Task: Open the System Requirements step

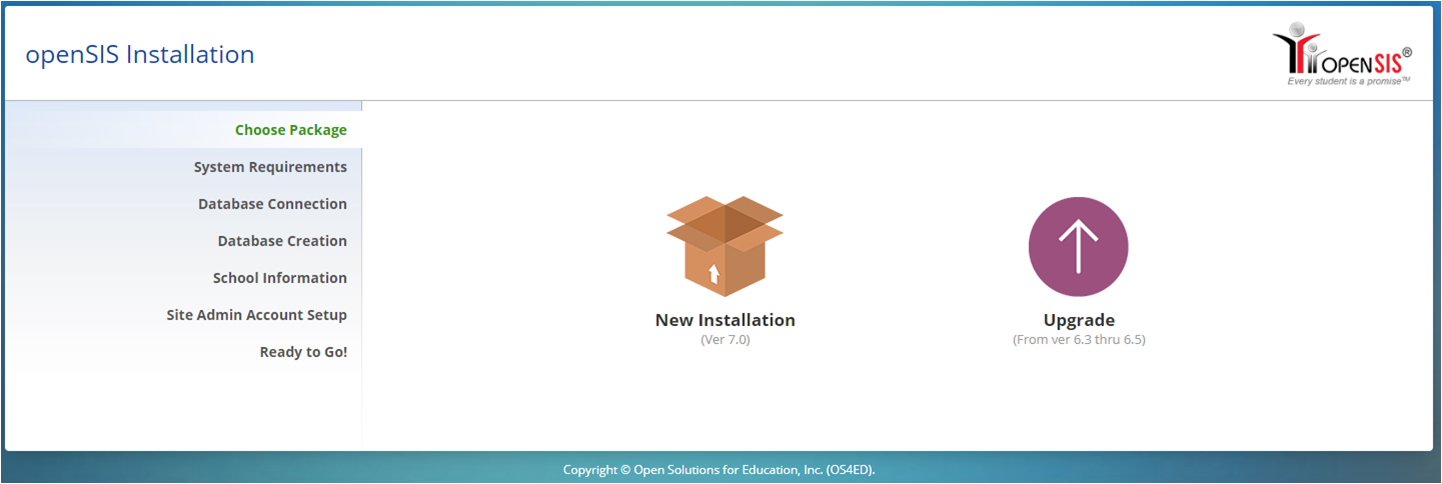Action: pyautogui.click(x=270, y=167)
